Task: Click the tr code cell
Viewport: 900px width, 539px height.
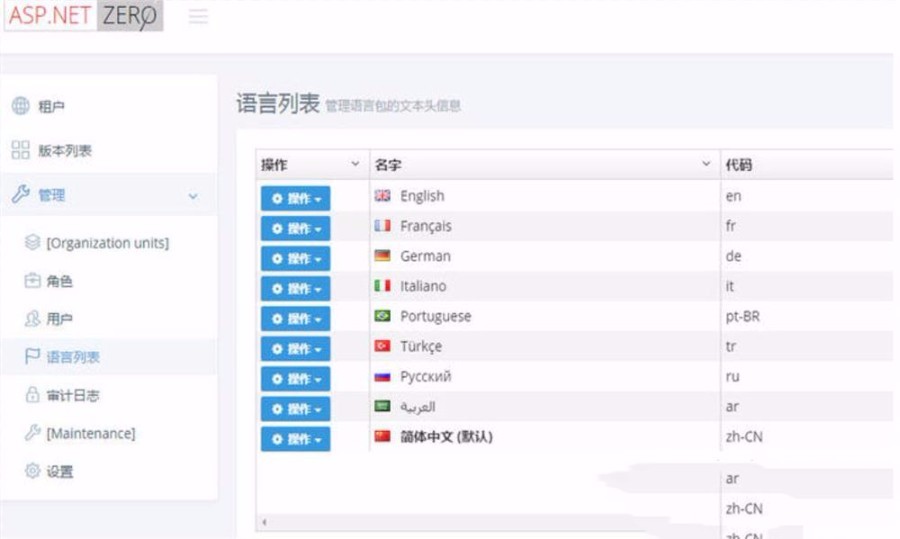Action: [730, 346]
